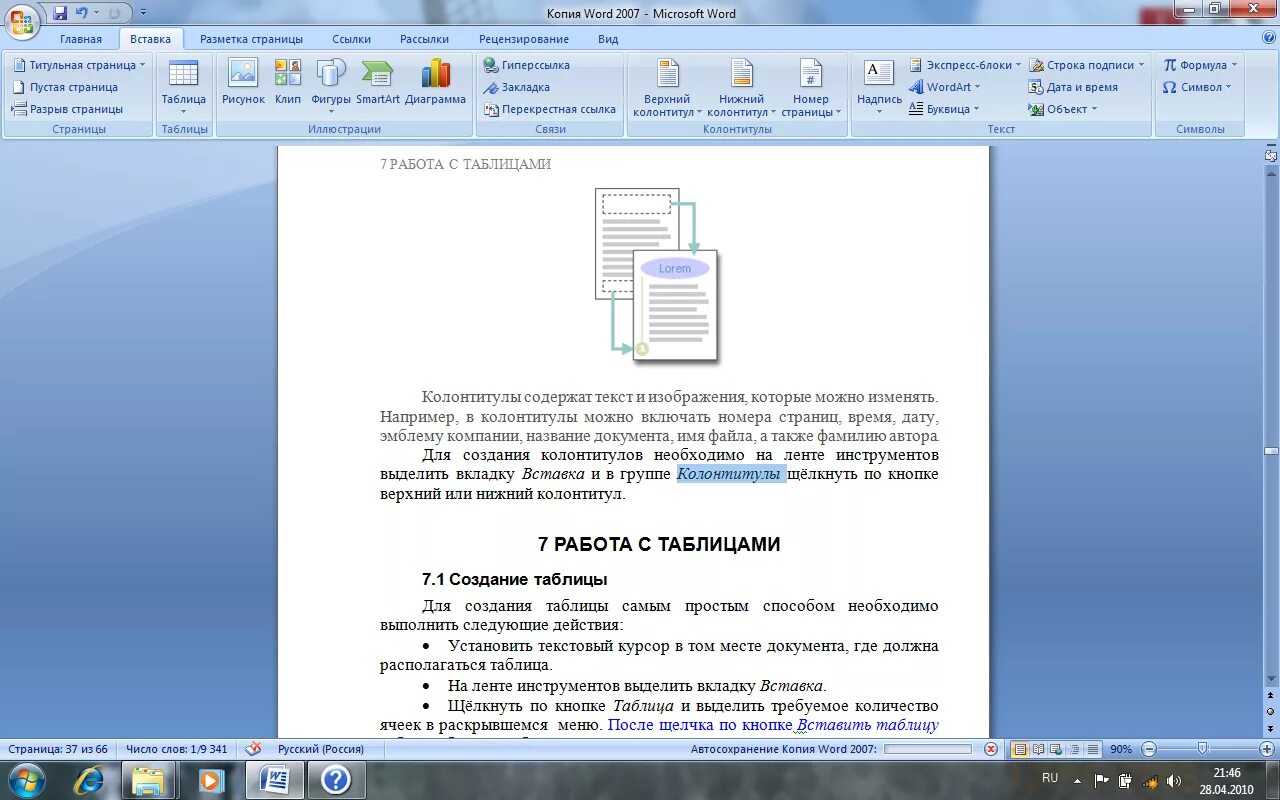Click the volume icon in system tray
1280x800 pixels.
[x=1174, y=781]
